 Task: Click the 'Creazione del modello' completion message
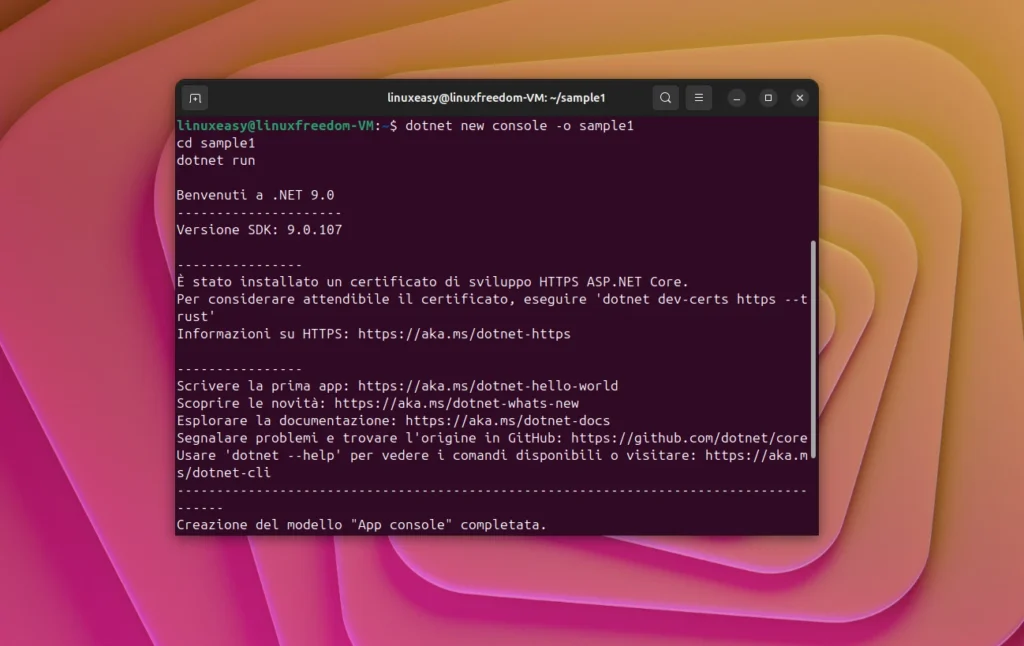363,524
